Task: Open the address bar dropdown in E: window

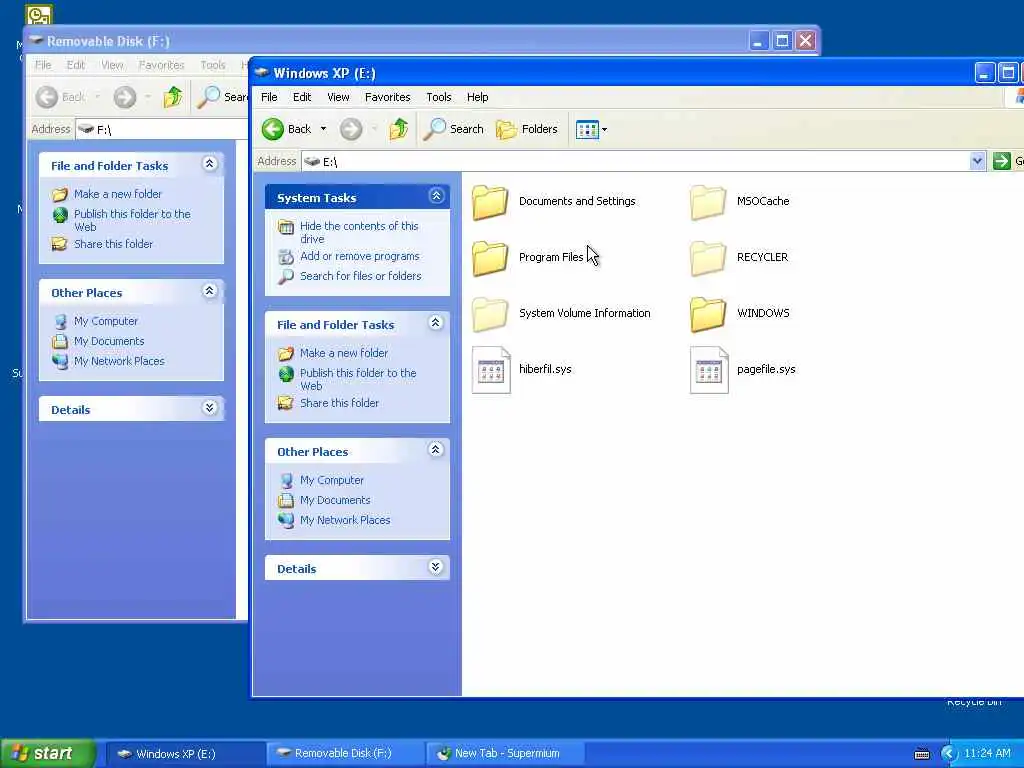Action: tap(977, 161)
